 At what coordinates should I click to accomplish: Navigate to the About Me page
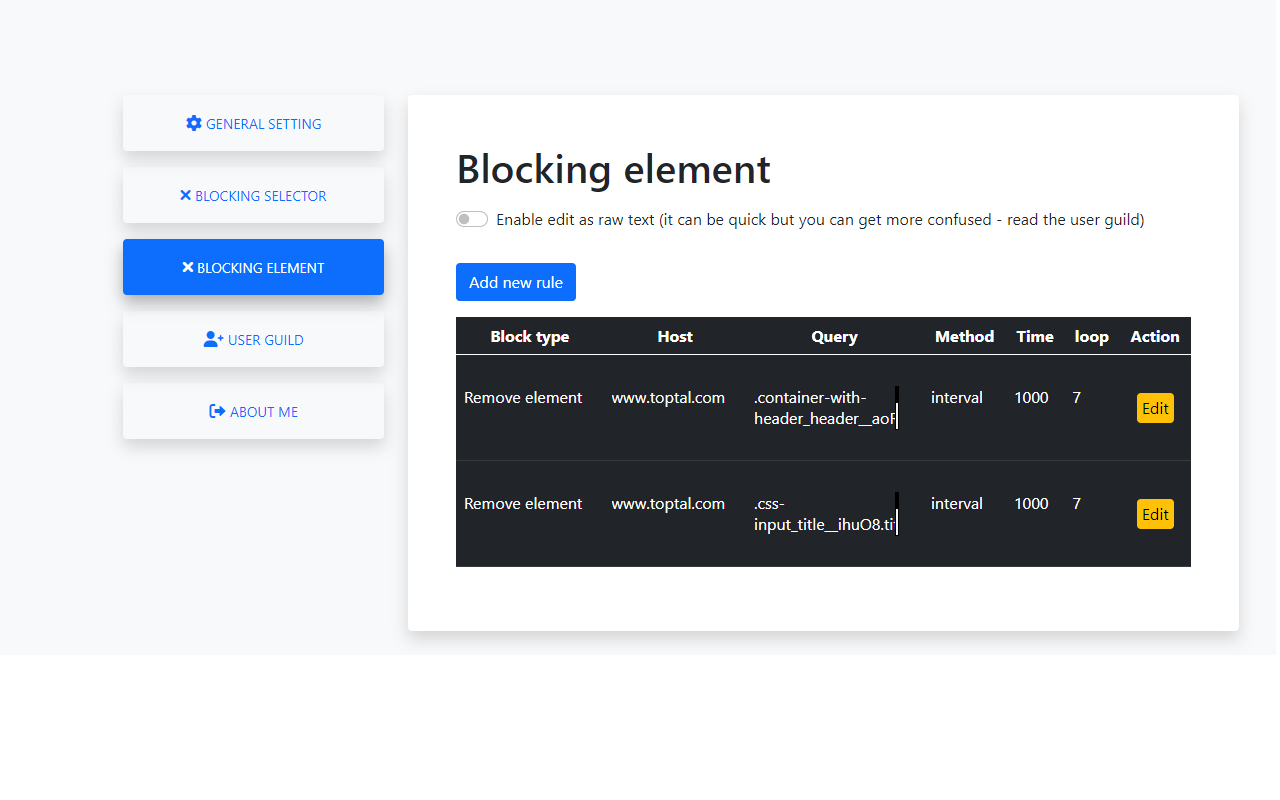[253, 411]
